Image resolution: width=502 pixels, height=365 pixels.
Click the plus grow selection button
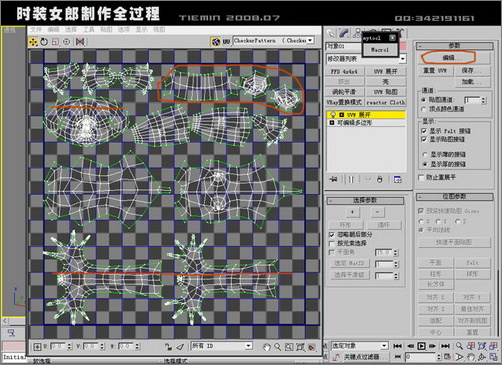(353, 211)
